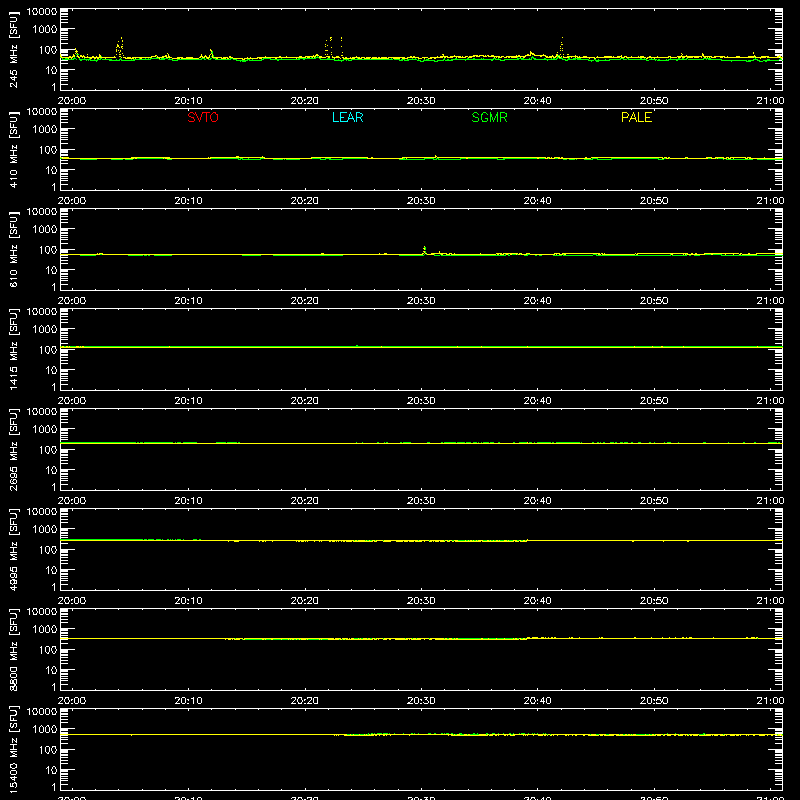Click '20:50' tick under the 410 MHz plot
This screenshot has height=800, width=800.
point(654,201)
